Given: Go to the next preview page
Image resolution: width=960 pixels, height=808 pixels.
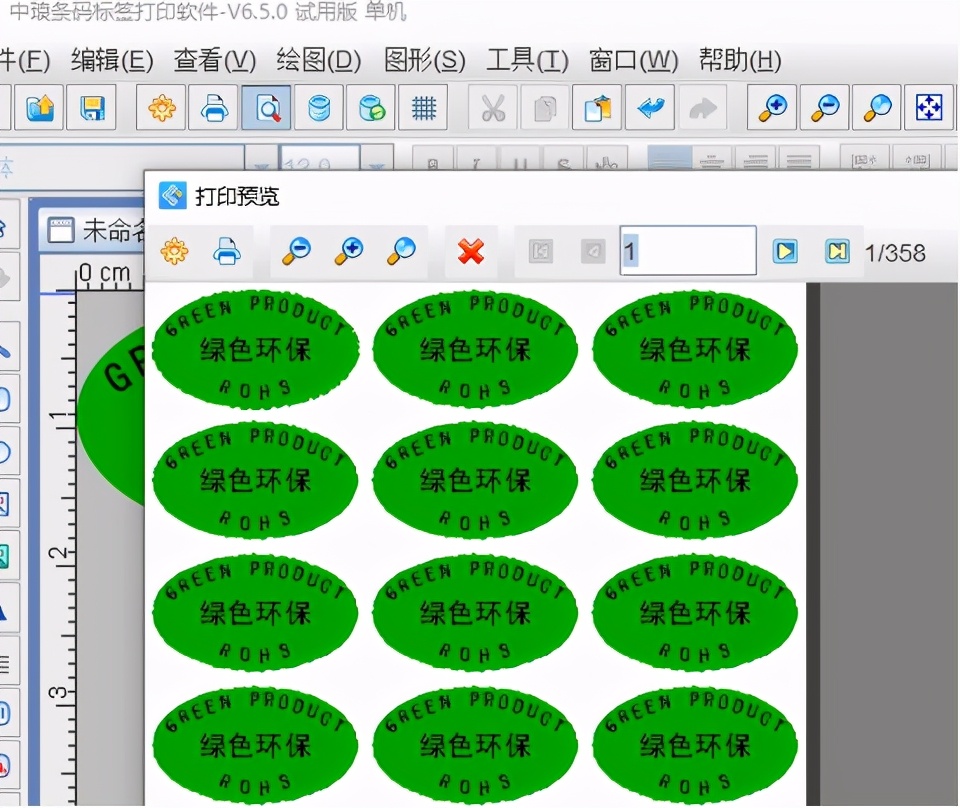Looking at the screenshot, I should 784,252.
